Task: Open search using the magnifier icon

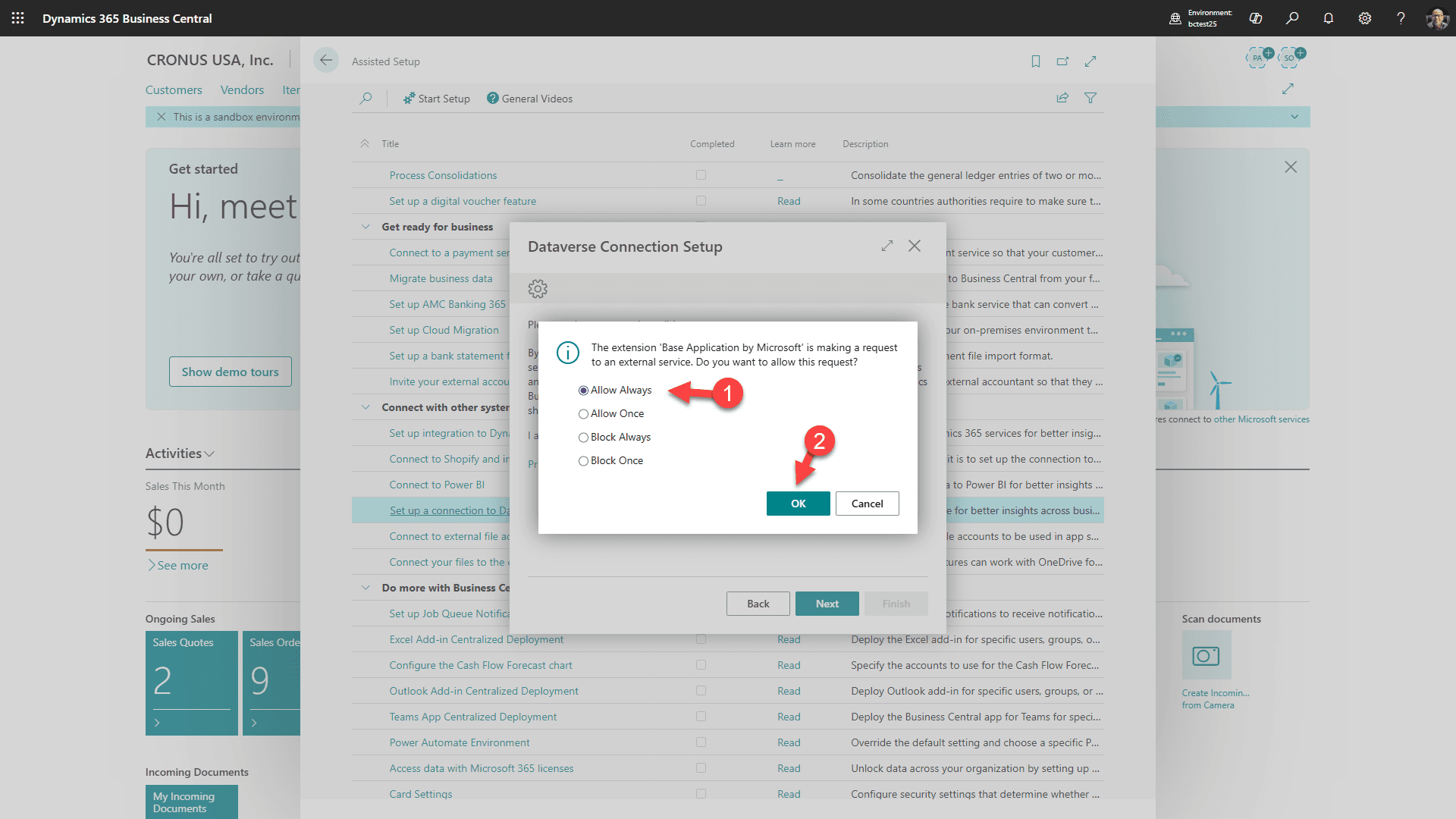Action: (x=1292, y=18)
